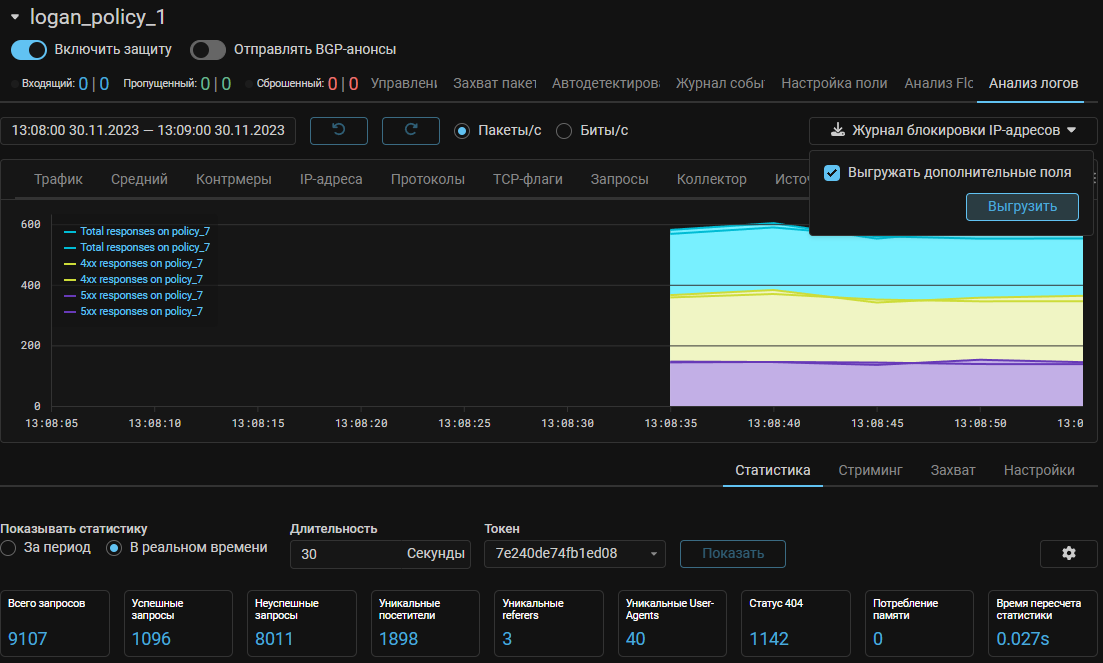Click the cyan Total responses legend swatch

[70, 231]
